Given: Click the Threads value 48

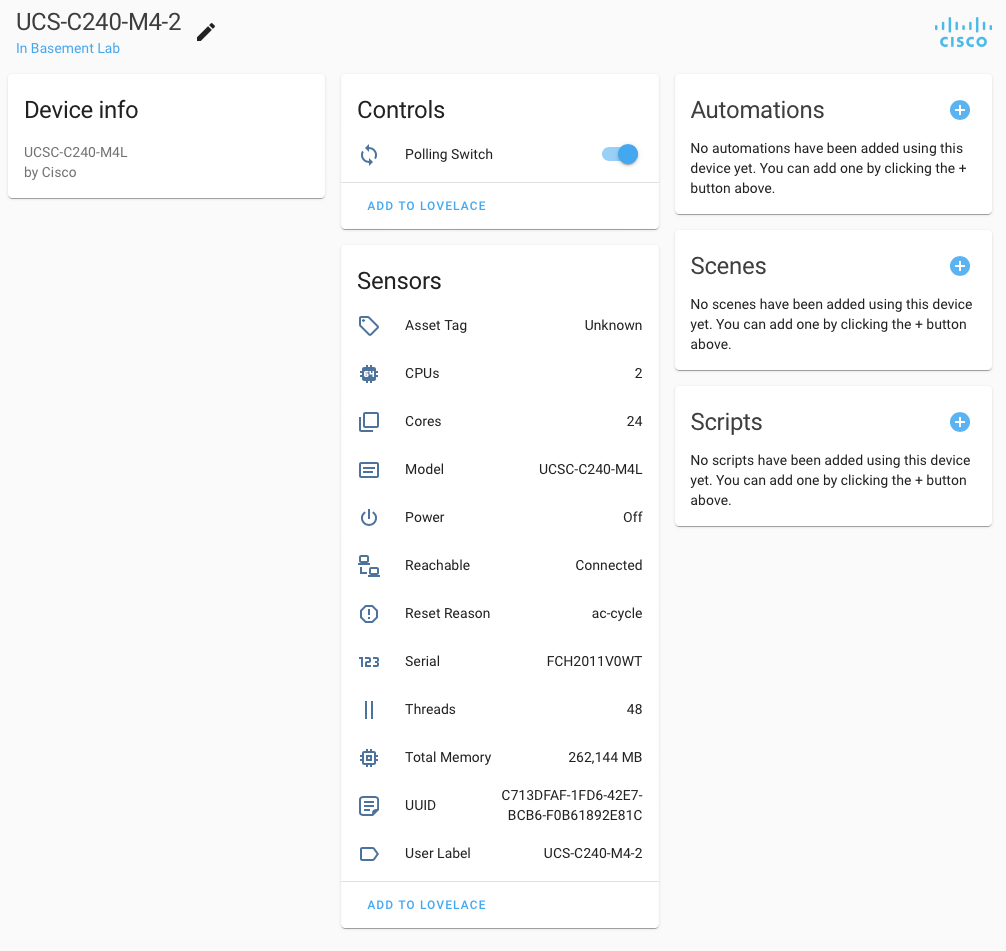Looking at the screenshot, I should pyautogui.click(x=635, y=710).
